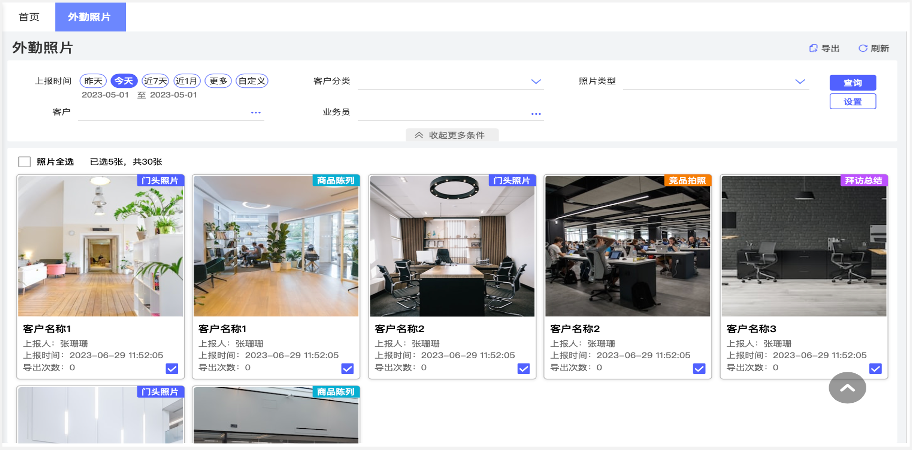Select the 近1月 time filter

(x=187, y=81)
